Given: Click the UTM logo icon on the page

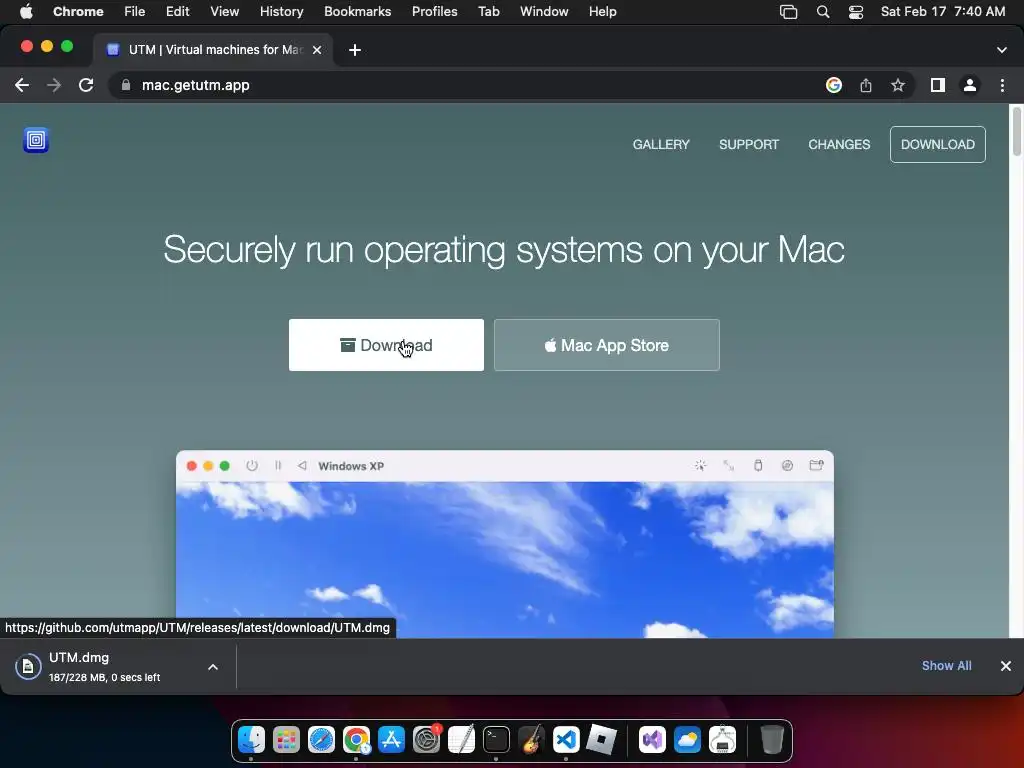Looking at the screenshot, I should [36, 140].
